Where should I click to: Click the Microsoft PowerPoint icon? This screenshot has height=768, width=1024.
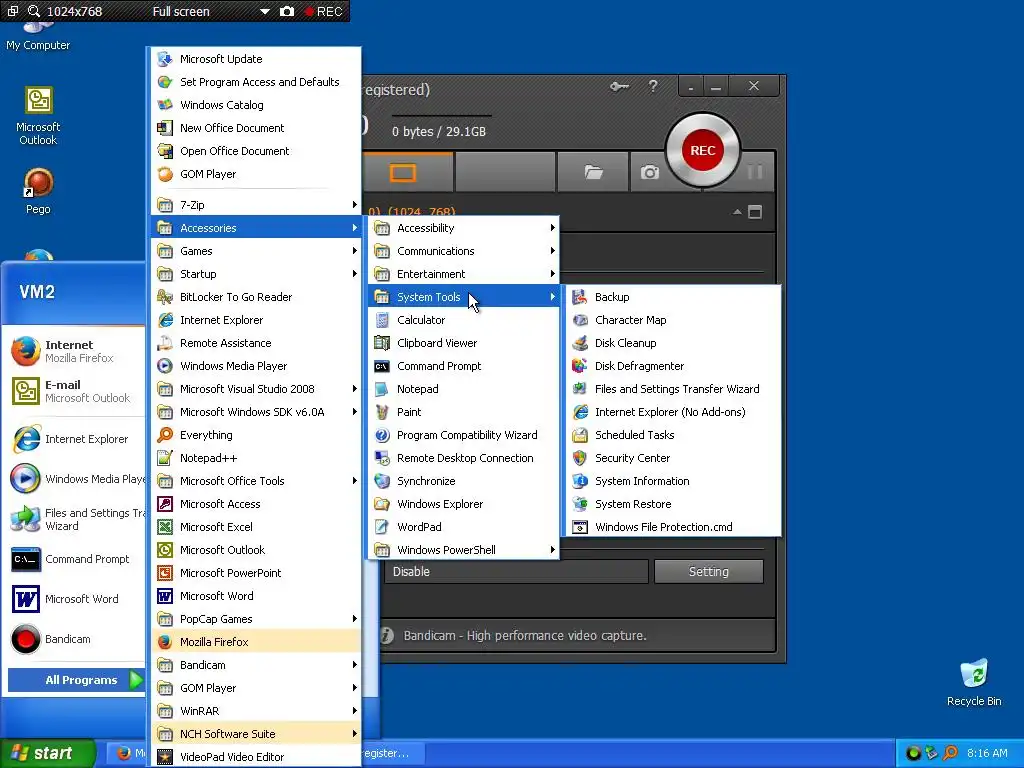[x=165, y=573]
